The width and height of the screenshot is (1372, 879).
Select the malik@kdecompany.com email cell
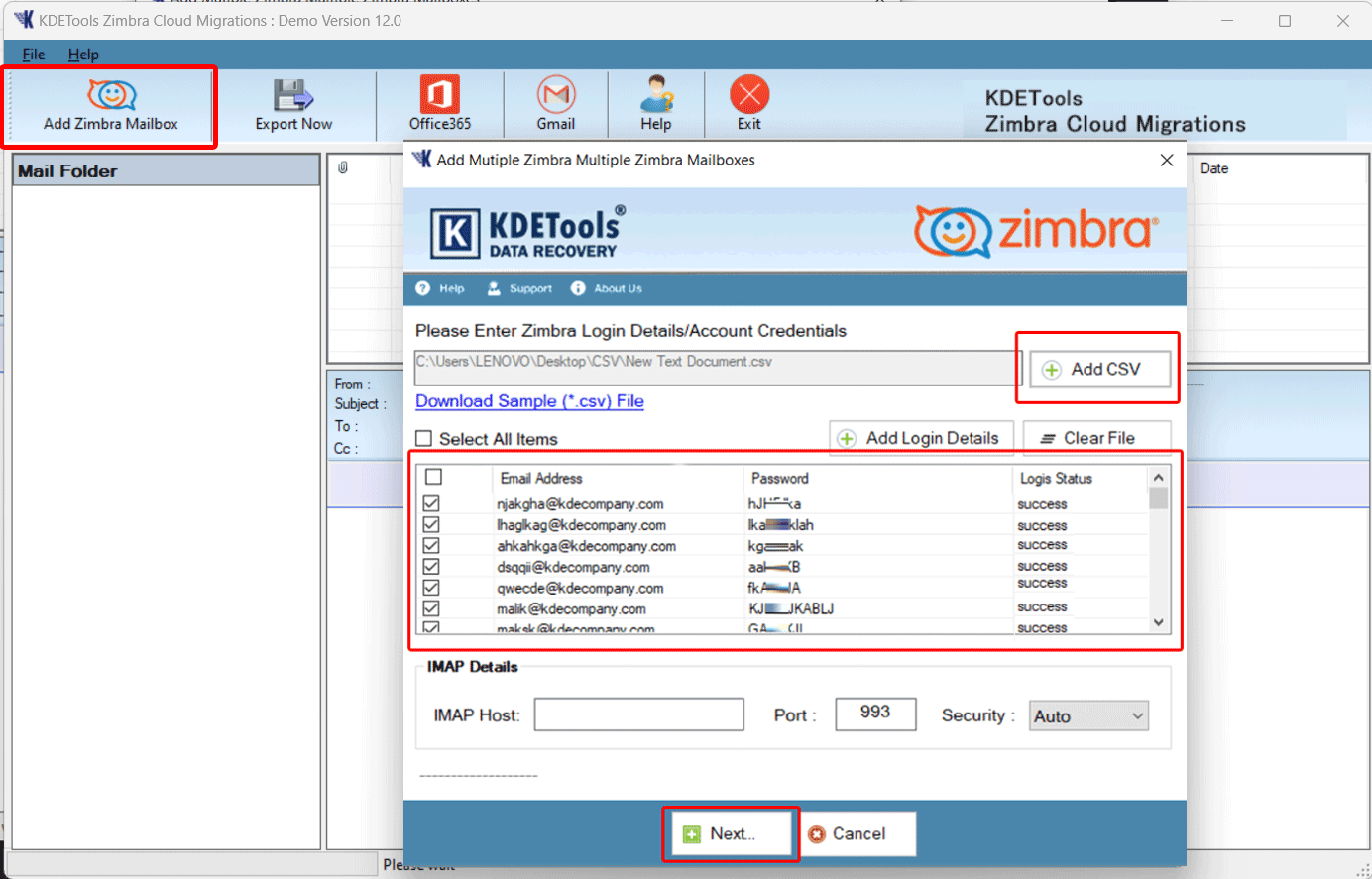(571, 609)
